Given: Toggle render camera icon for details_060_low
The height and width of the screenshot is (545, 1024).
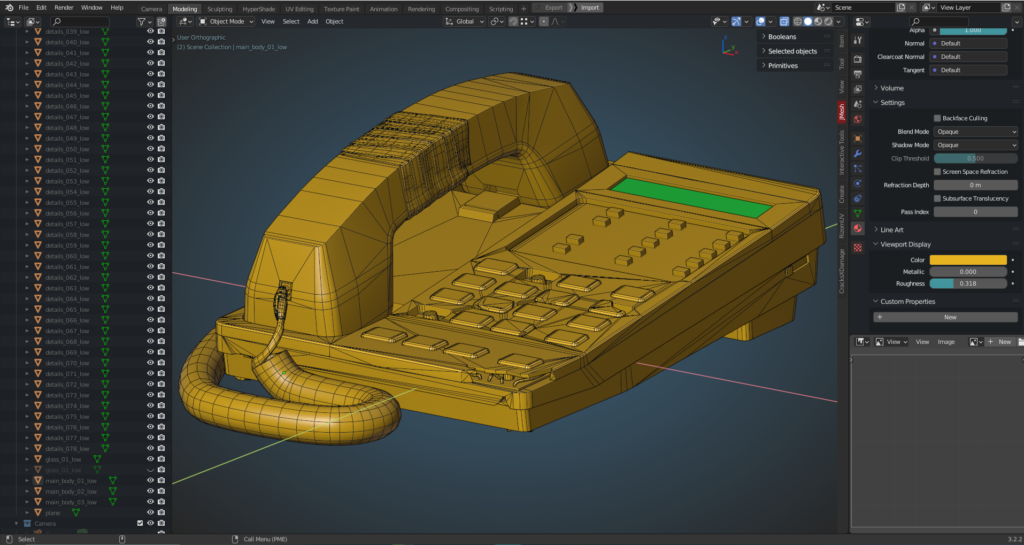Looking at the screenshot, I should click(x=161, y=256).
